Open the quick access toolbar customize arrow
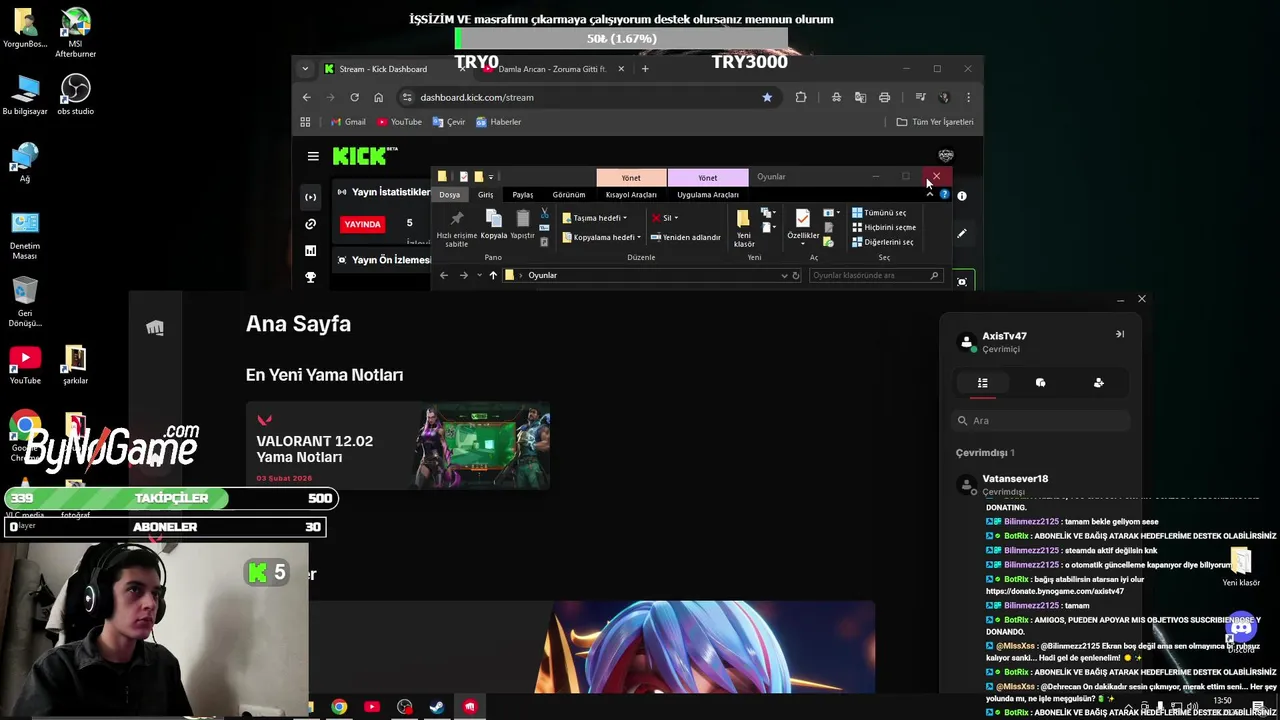Viewport: 1280px width, 720px height. pos(491,177)
